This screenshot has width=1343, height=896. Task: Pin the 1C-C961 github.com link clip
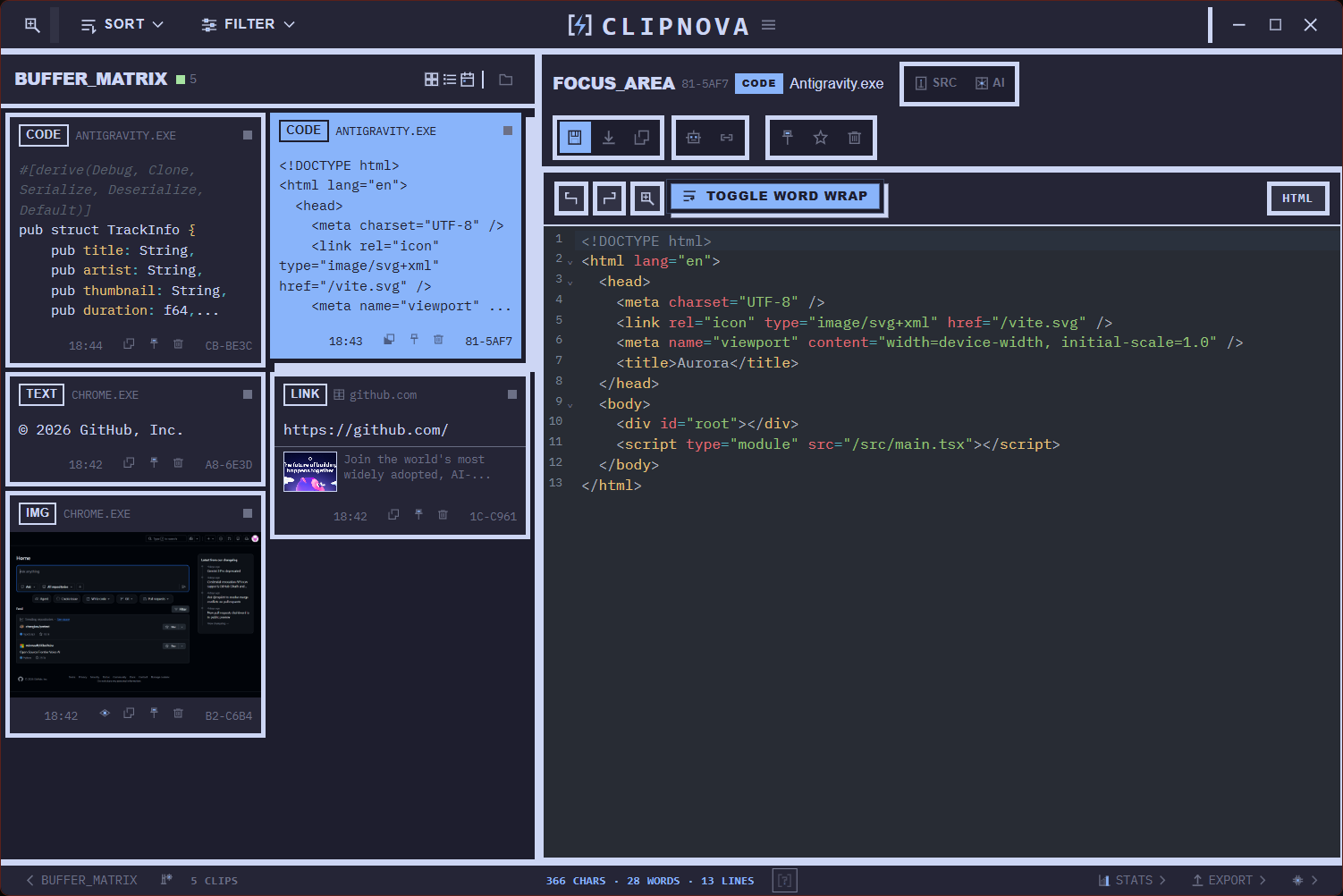click(418, 515)
